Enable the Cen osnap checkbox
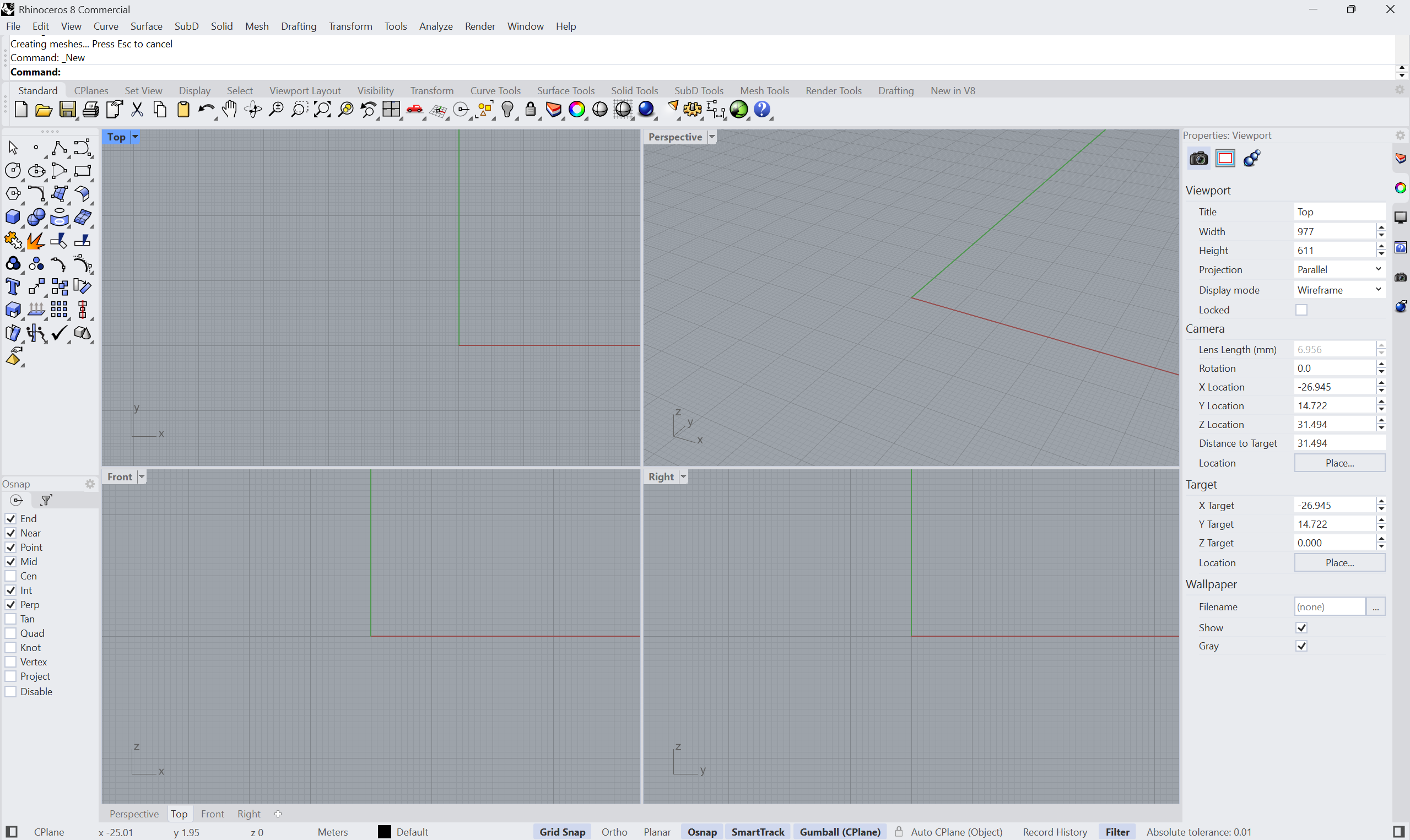This screenshot has width=1410, height=840. pos(11,576)
